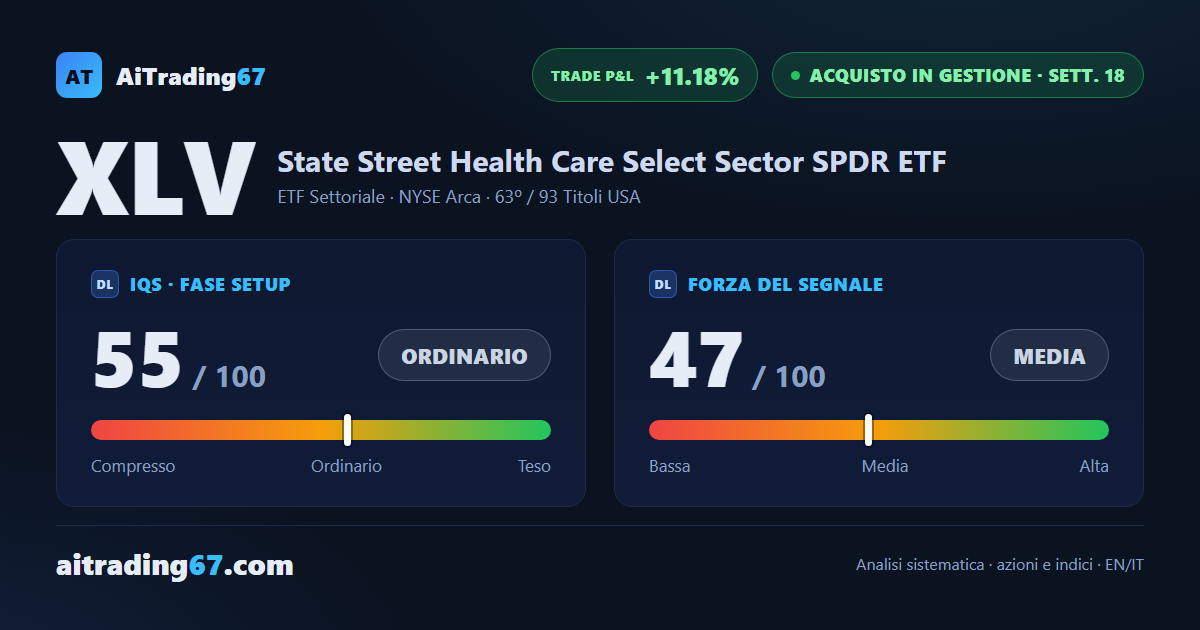
Task: Click the DL badge beside Forza del Segnale
Action: click(663, 284)
